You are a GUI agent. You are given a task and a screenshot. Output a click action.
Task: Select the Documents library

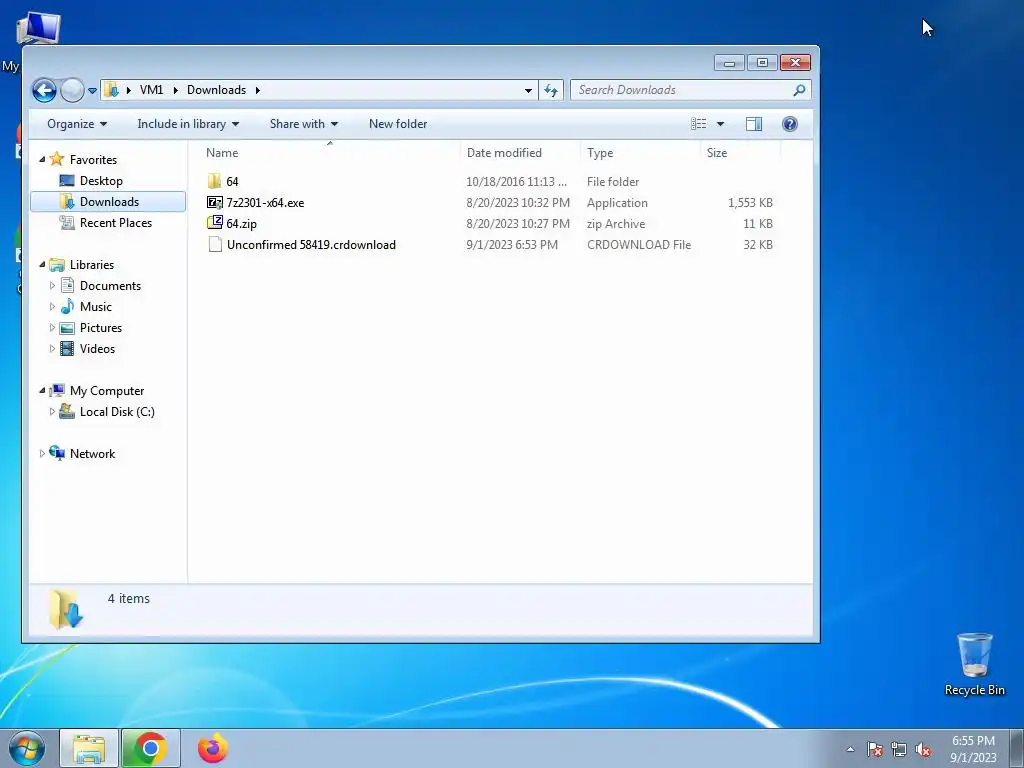(x=110, y=286)
